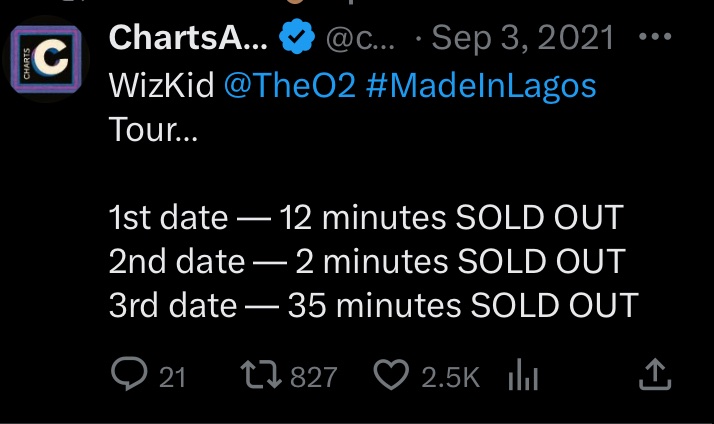Like the tweet with the heart icon
The width and height of the screenshot is (714, 424).
[x=391, y=374]
